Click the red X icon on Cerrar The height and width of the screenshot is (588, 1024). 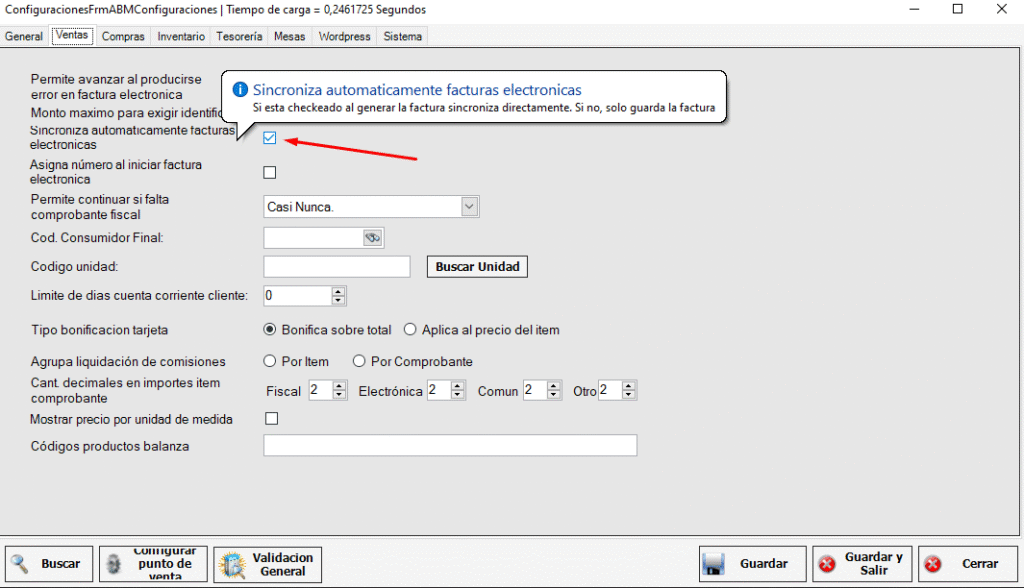coord(933,564)
